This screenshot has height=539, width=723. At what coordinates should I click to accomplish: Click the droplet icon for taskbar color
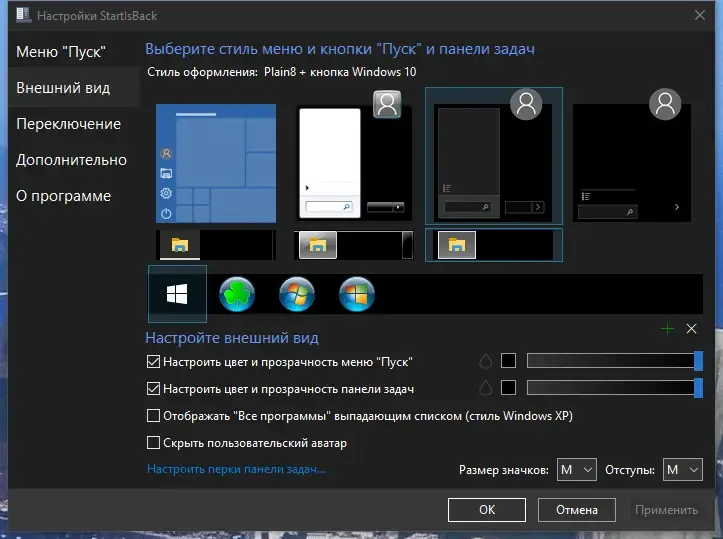(x=485, y=388)
